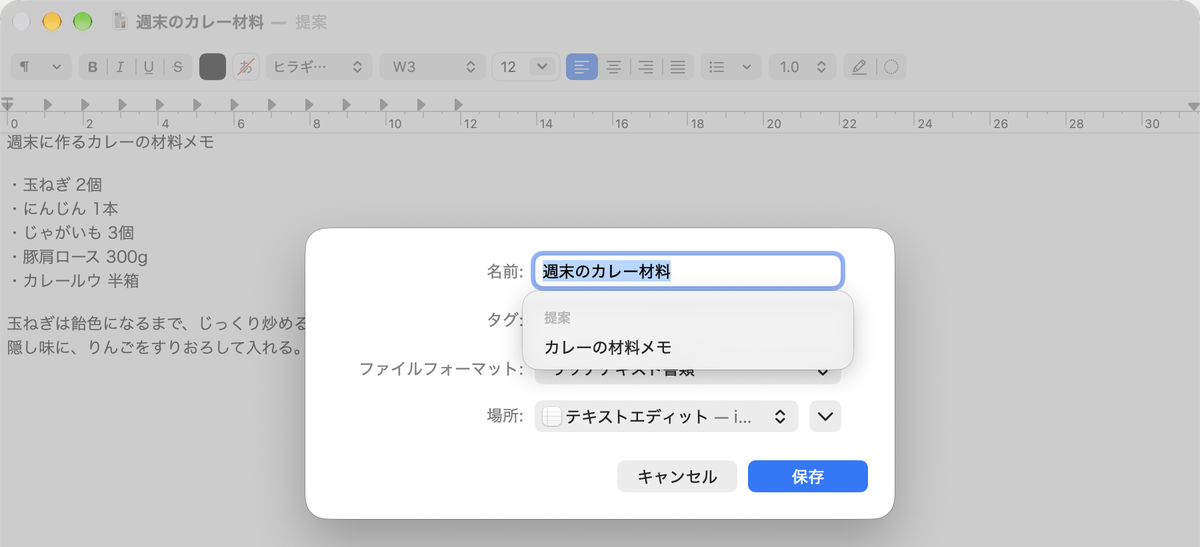Click the text line ・カレールウ 半箱
This screenshot has height=547, width=1200.
point(72,281)
